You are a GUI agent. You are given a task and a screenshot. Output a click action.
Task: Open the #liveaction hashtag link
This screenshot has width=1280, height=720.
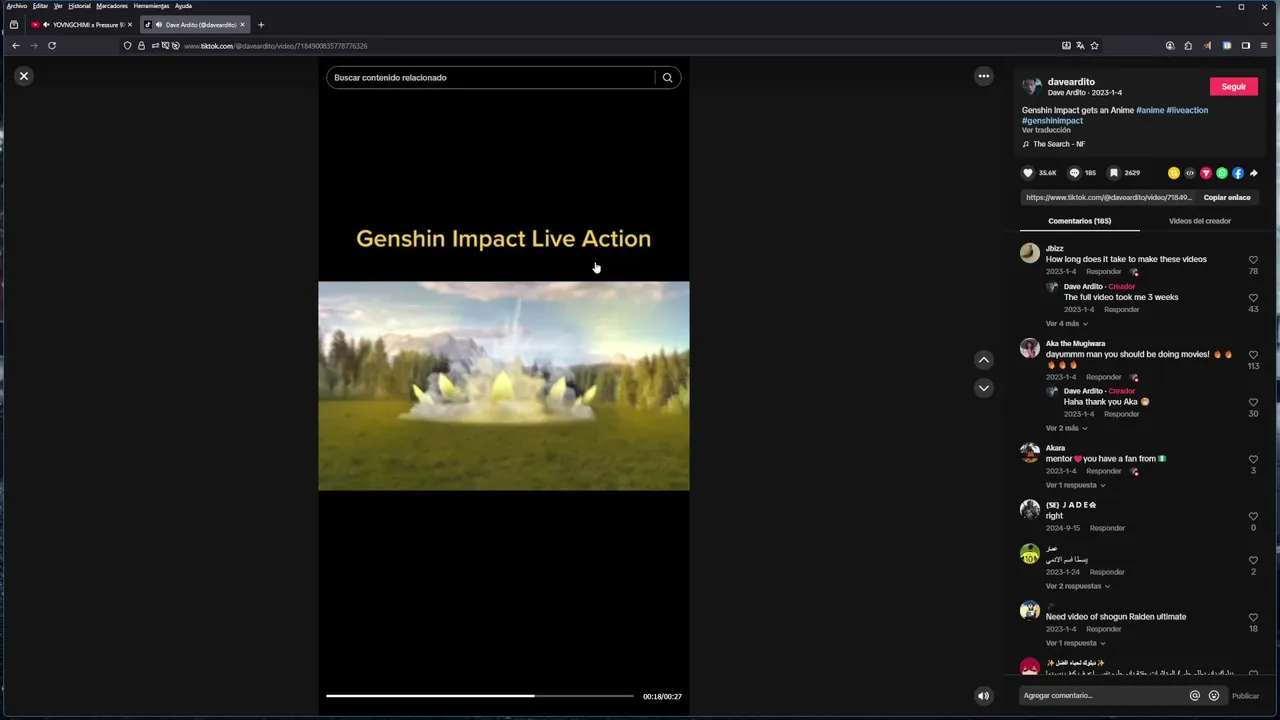pos(1187,110)
